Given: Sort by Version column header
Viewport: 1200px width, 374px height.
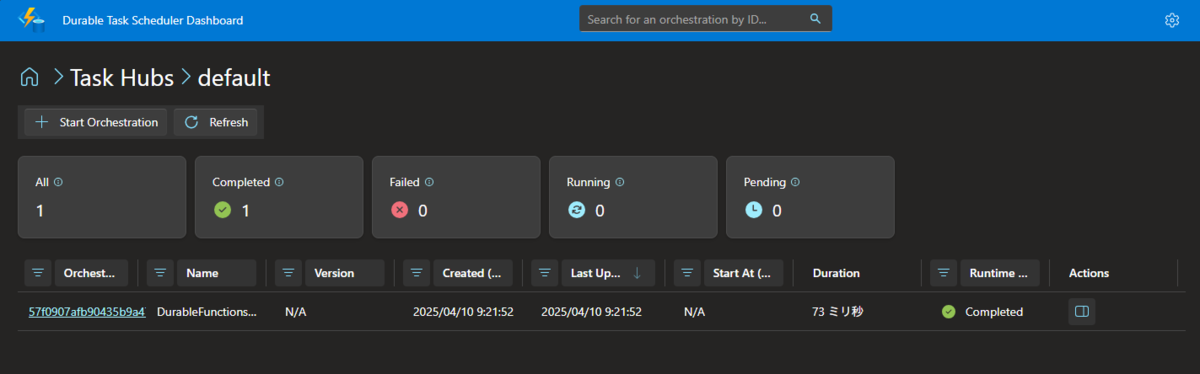Looking at the screenshot, I should 345,273.
